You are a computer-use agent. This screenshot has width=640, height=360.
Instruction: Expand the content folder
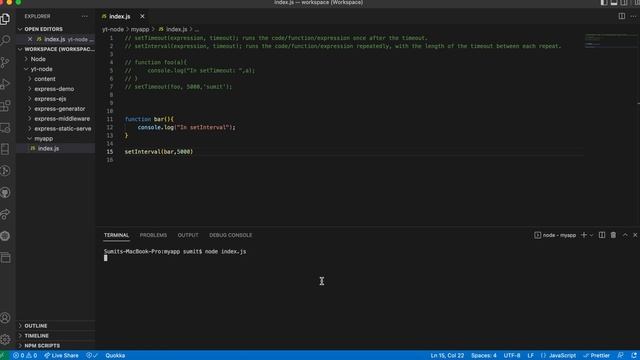pyautogui.click(x=44, y=79)
